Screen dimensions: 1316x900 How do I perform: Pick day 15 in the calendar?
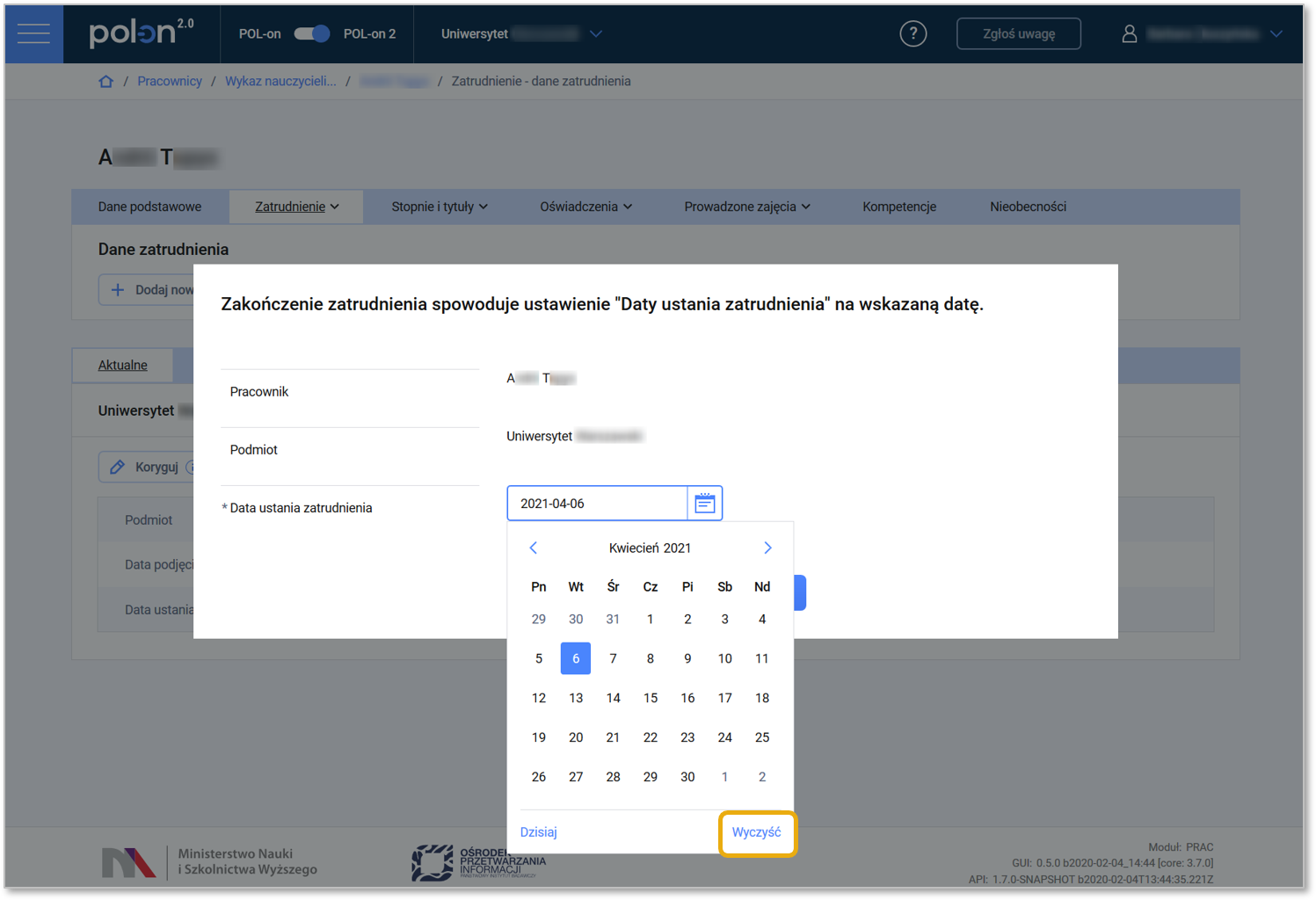tap(651, 698)
